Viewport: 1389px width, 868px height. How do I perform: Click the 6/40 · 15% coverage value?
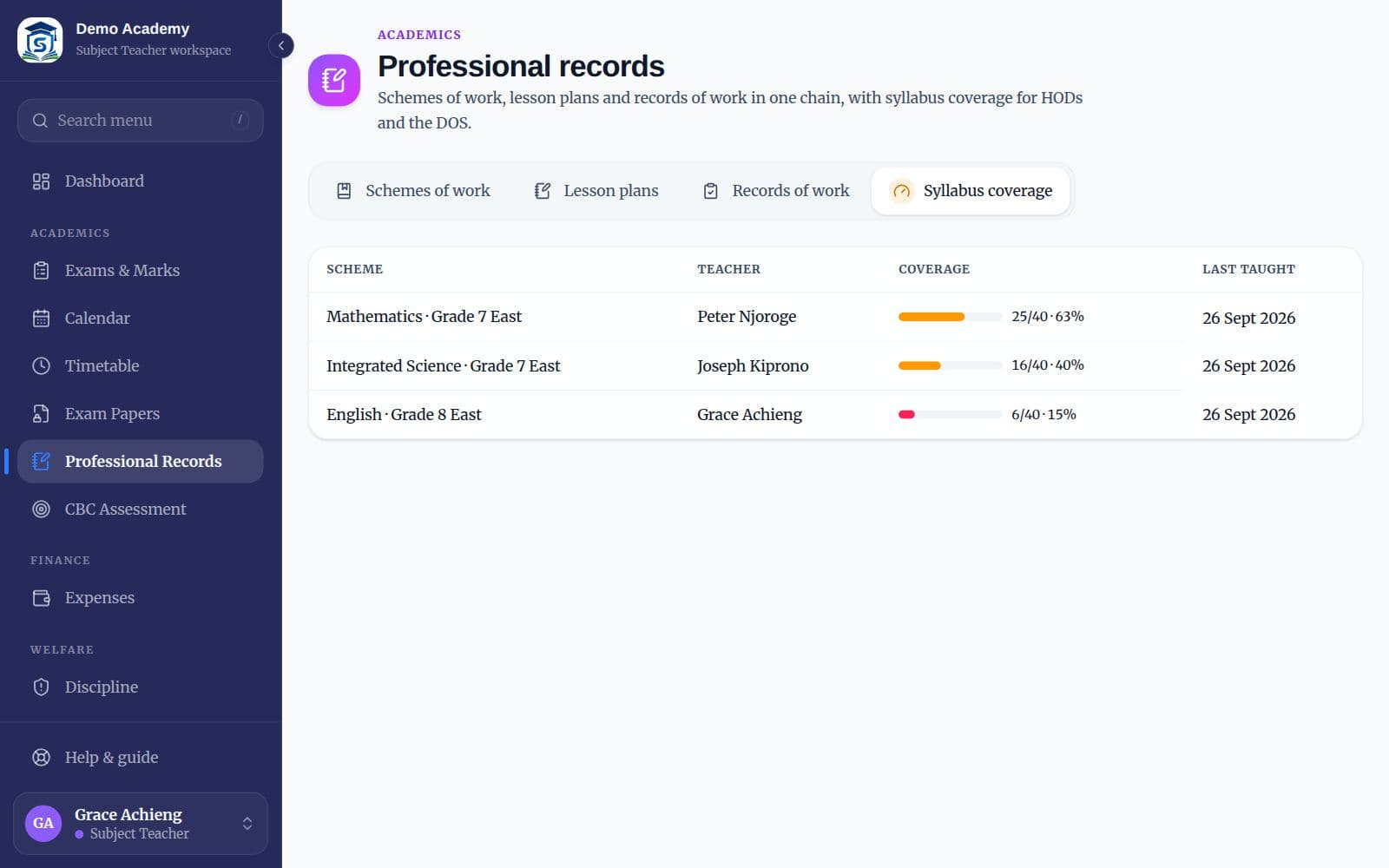(1043, 415)
